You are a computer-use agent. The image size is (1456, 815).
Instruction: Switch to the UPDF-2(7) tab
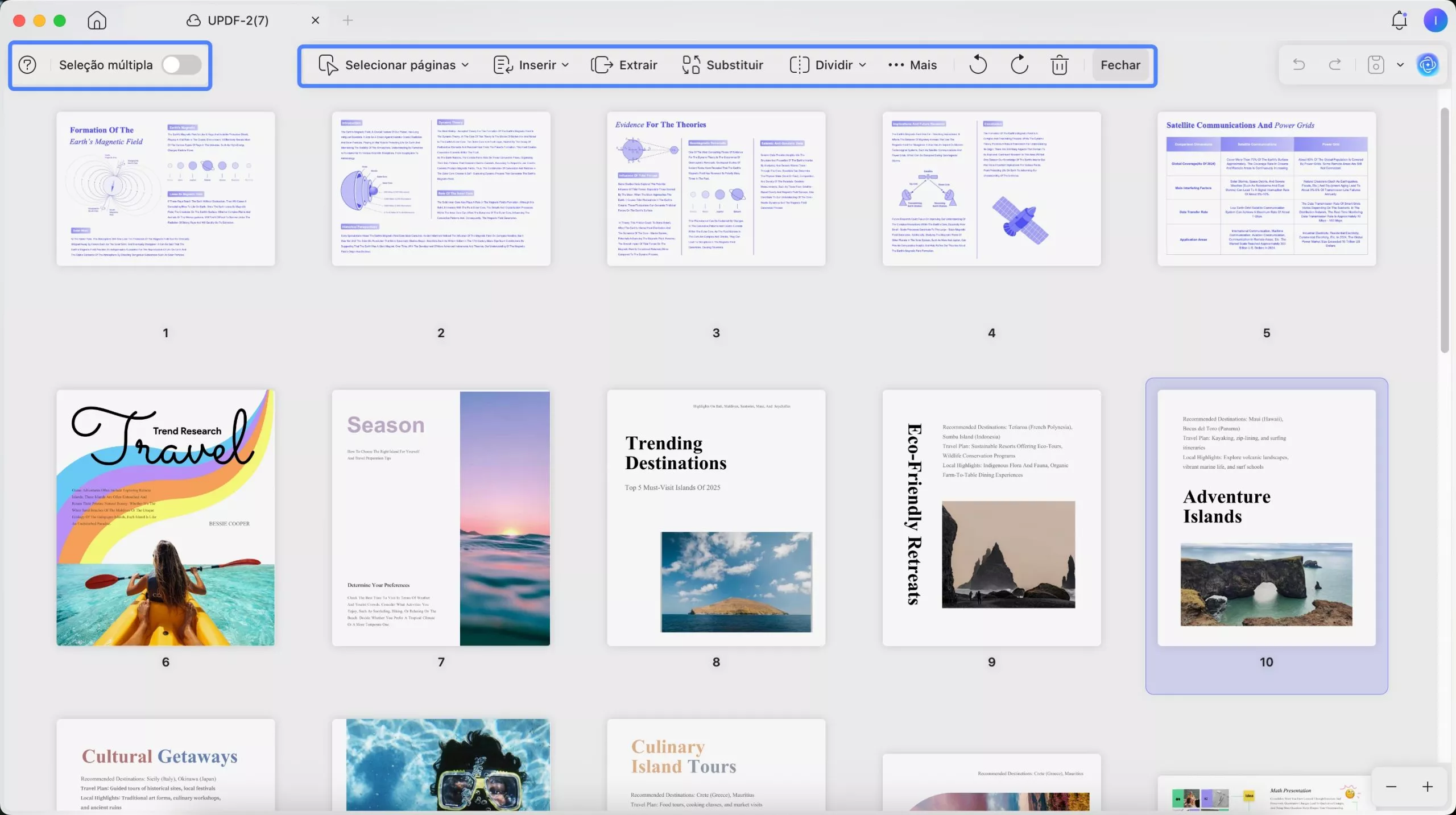(x=238, y=20)
